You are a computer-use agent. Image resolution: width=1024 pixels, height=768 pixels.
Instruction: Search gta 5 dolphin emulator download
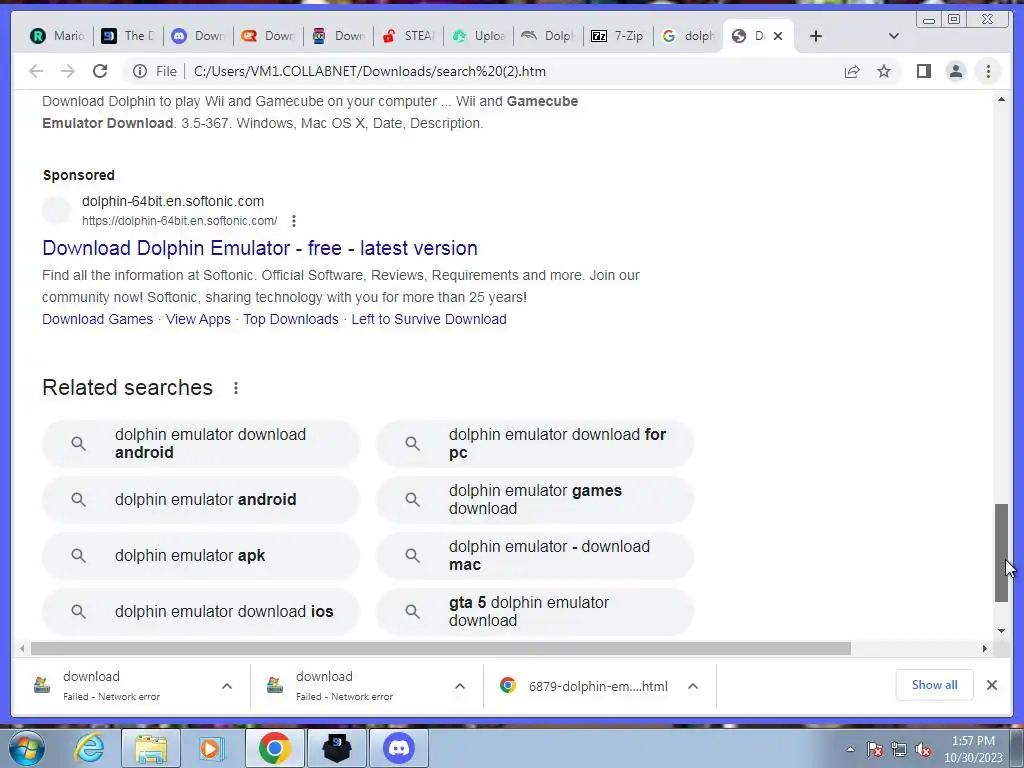[x=535, y=612]
